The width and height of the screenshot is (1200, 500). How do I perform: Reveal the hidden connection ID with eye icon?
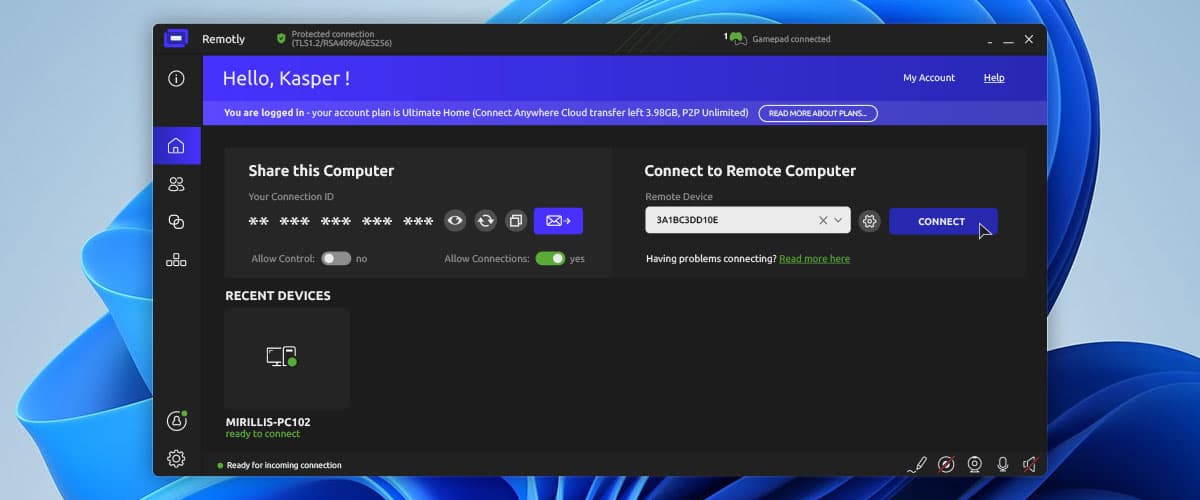(456, 221)
